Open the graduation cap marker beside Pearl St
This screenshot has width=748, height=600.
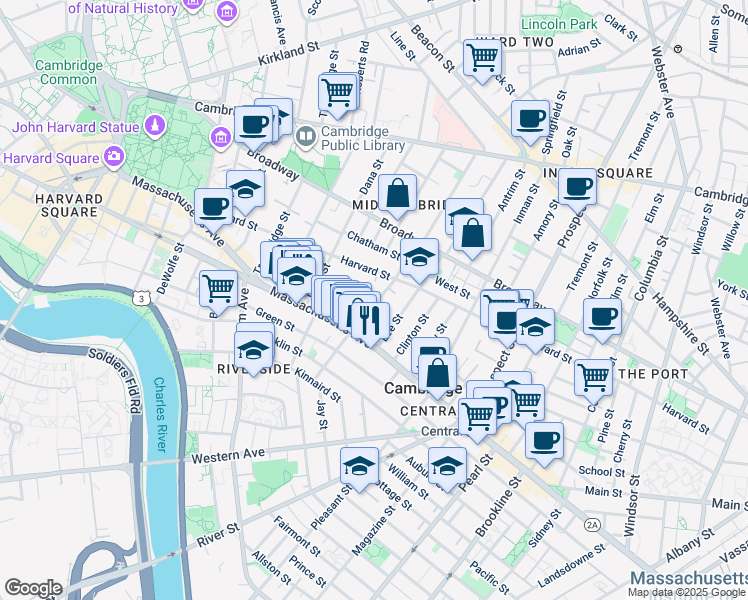tap(447, 469)
